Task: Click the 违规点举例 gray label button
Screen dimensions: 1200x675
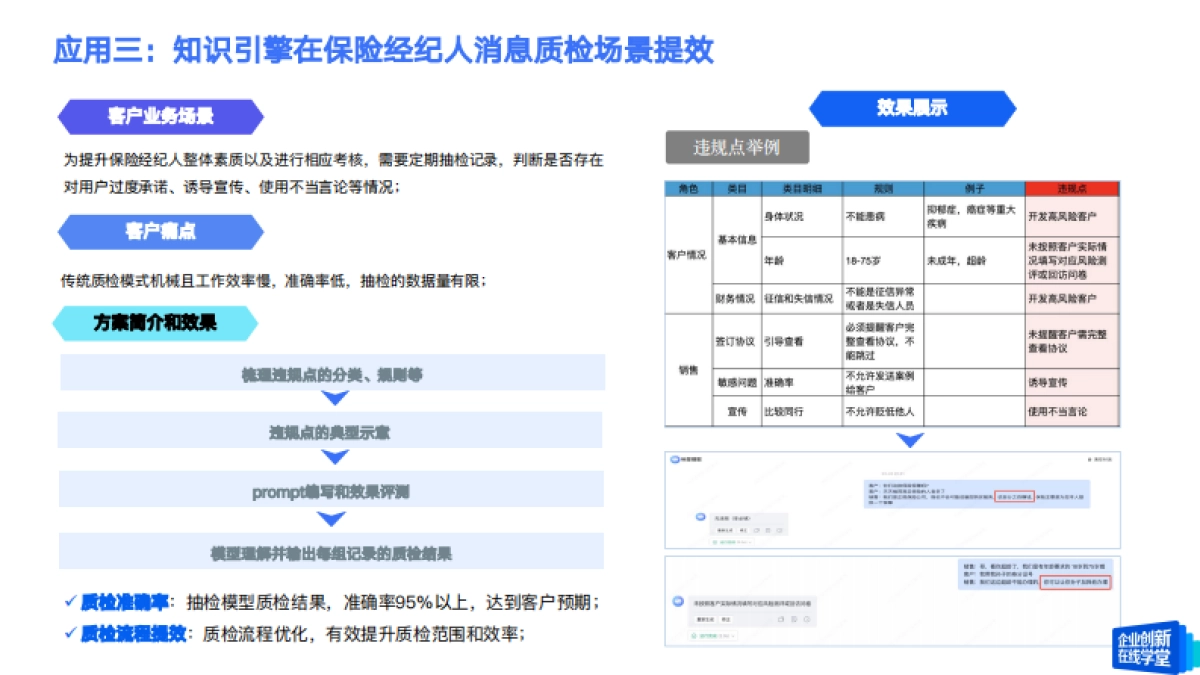Action: 739,147
